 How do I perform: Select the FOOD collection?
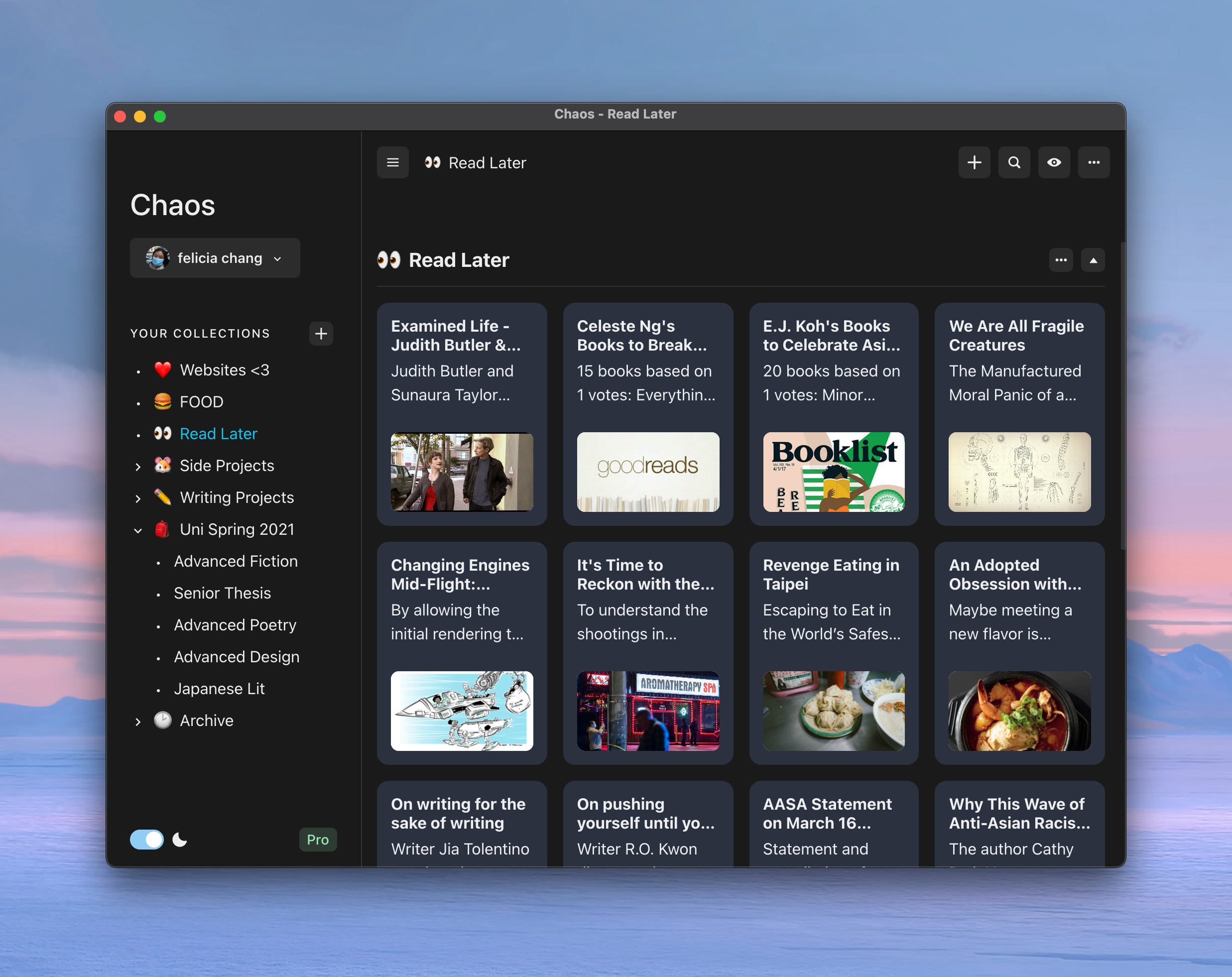[201, 402]
